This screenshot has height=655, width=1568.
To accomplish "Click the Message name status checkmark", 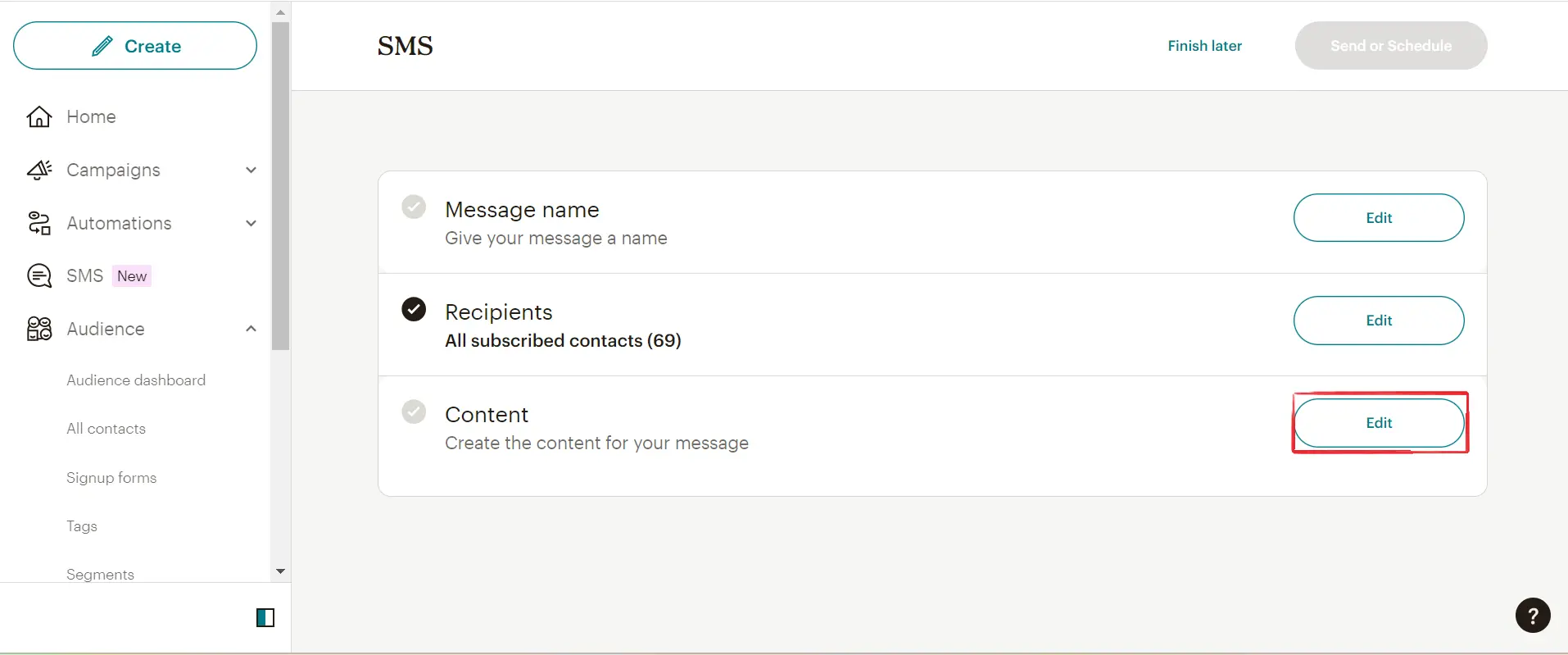I will 414,207.
